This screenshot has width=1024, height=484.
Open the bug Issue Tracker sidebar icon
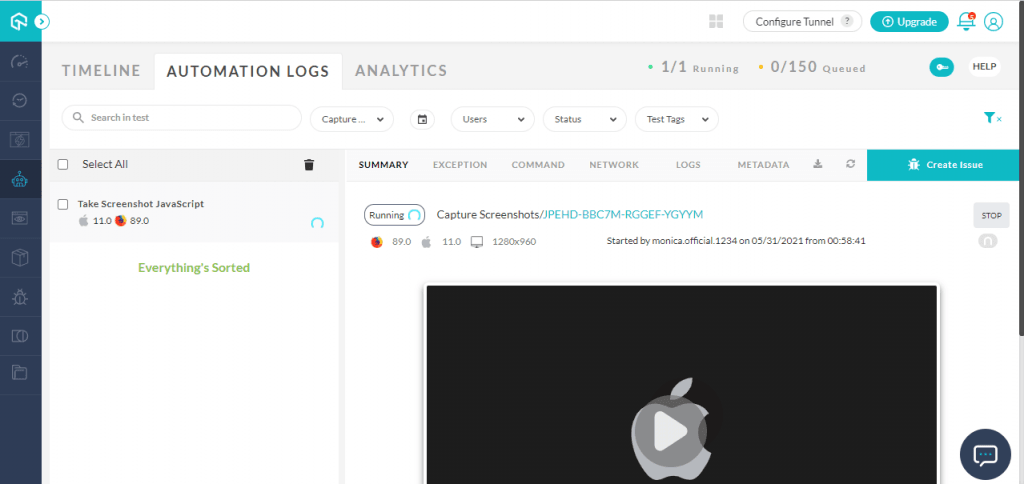tap(20, 297)
